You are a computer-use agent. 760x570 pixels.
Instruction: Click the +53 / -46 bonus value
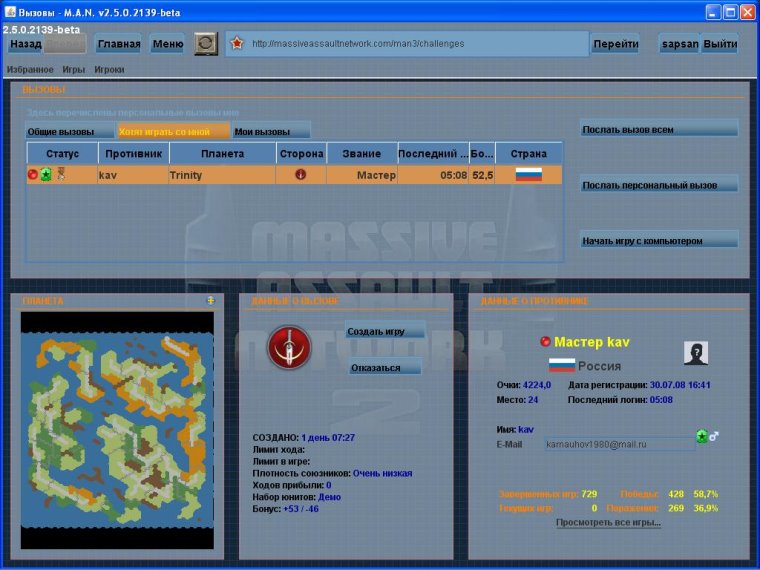pos(301,508)
